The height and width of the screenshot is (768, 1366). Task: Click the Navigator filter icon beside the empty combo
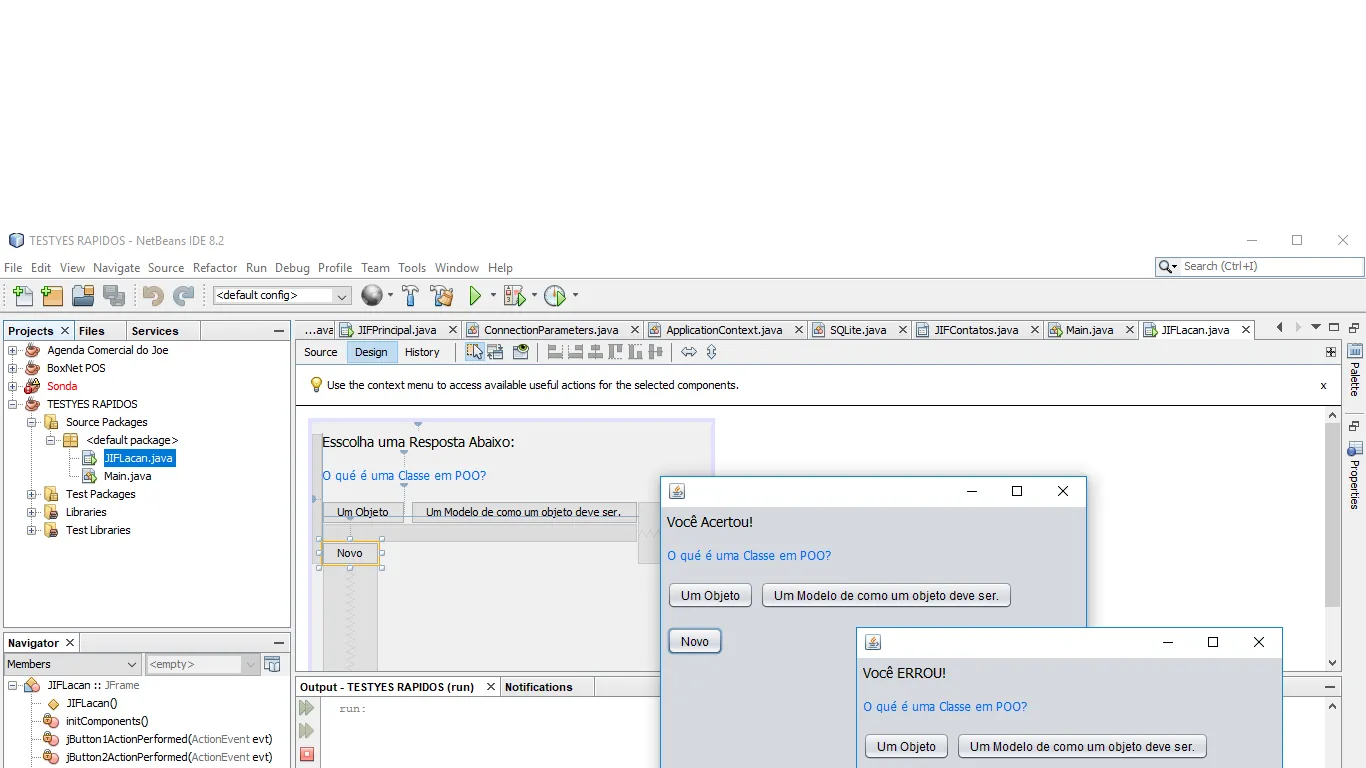(272, 664)
